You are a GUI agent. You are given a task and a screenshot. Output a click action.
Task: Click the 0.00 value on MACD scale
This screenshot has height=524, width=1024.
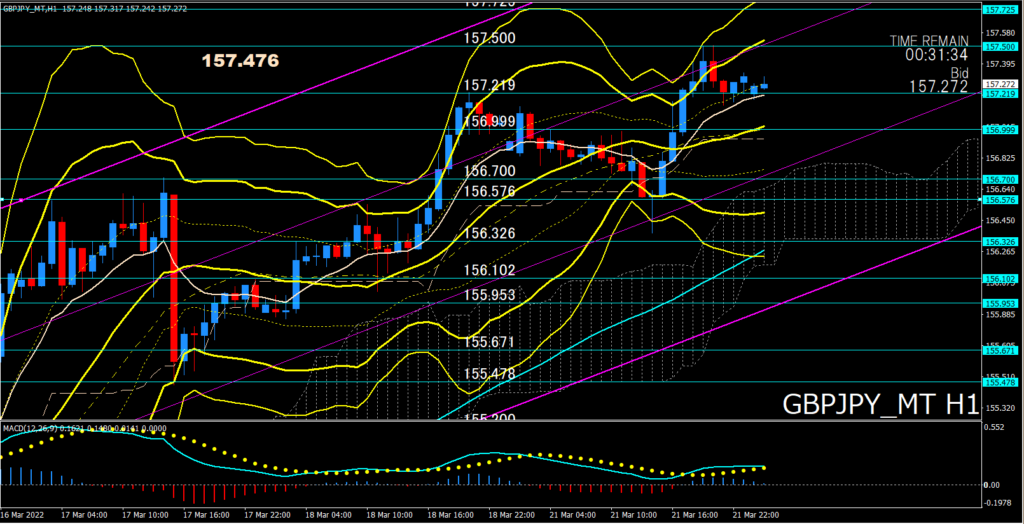tap(993, 485)
